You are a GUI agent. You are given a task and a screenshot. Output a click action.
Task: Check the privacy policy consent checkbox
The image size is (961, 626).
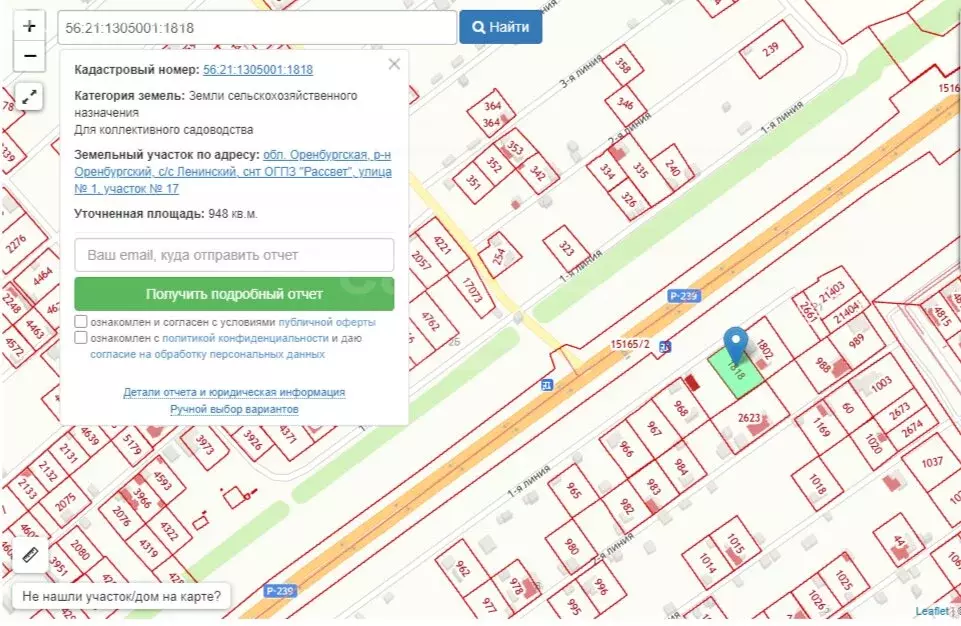point(81,338)
